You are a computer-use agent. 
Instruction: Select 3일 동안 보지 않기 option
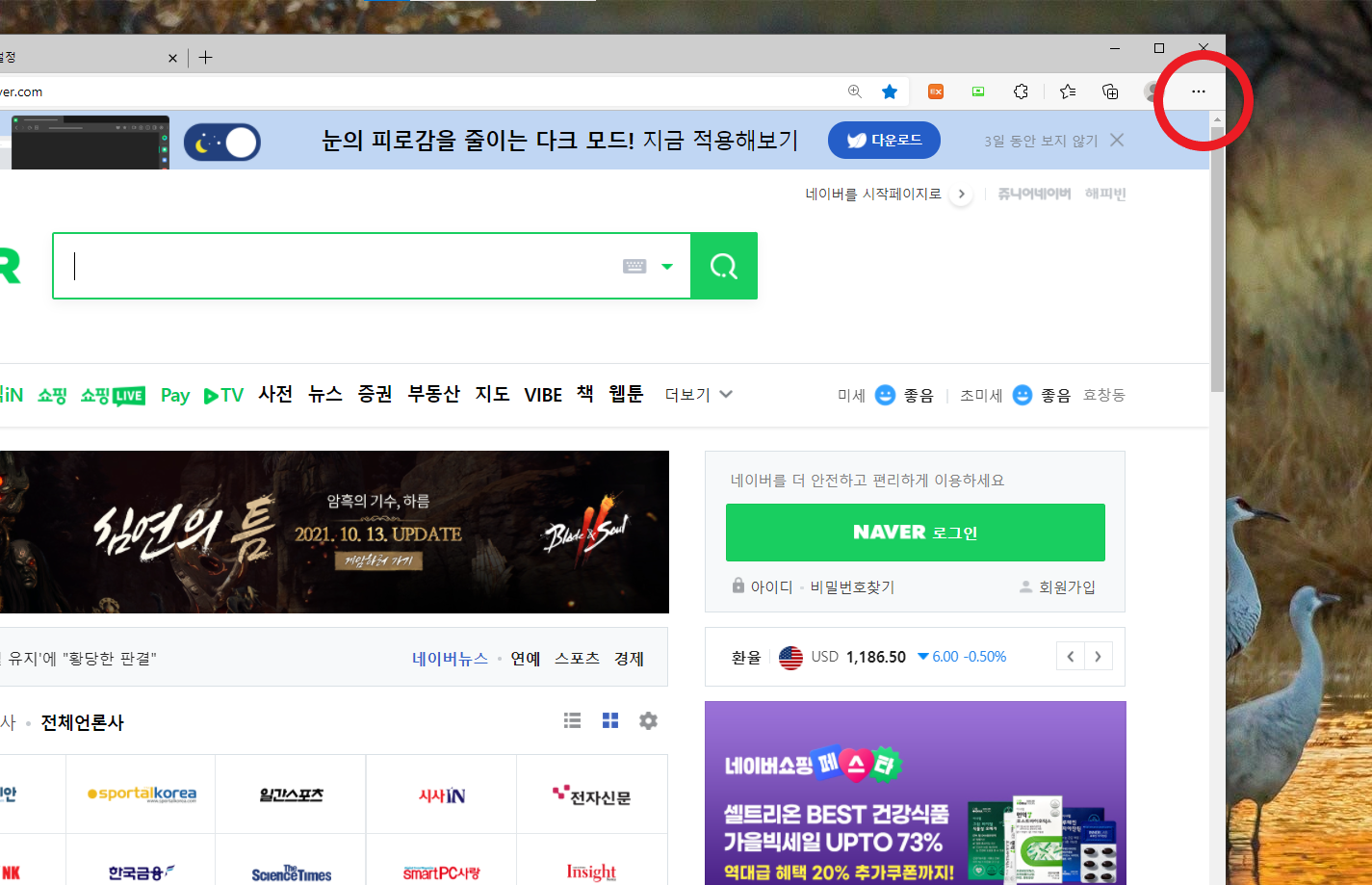click(1041, 141)
